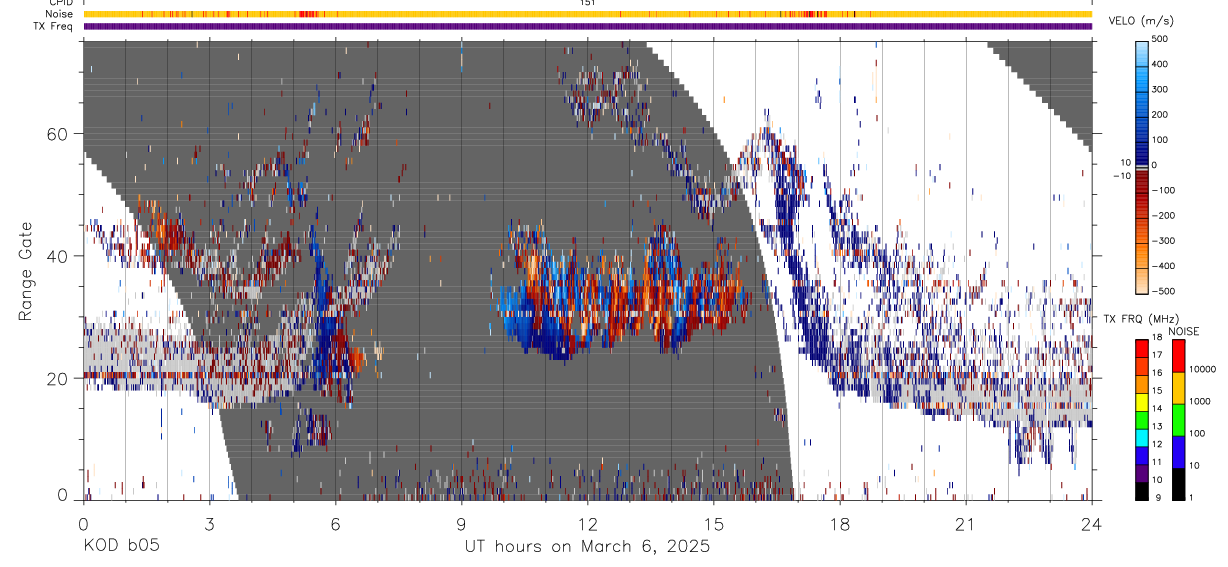
Task: Click velocity scale label '-500'
Action: 1161,291
